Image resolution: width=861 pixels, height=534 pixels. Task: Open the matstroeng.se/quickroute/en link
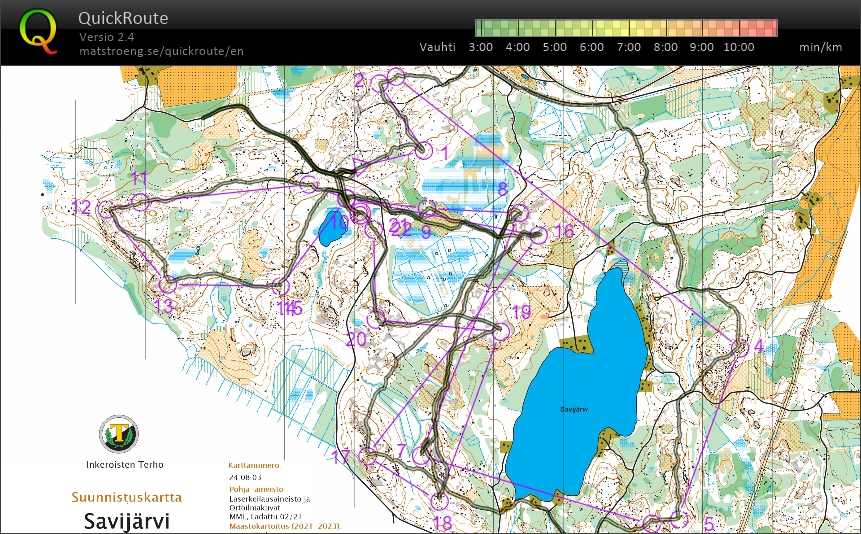tap(161, 51)
